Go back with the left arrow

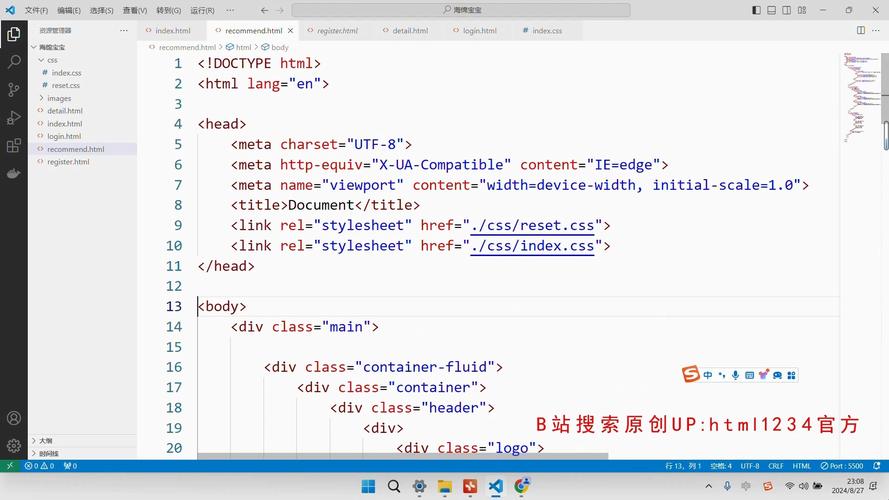(265, 10)
